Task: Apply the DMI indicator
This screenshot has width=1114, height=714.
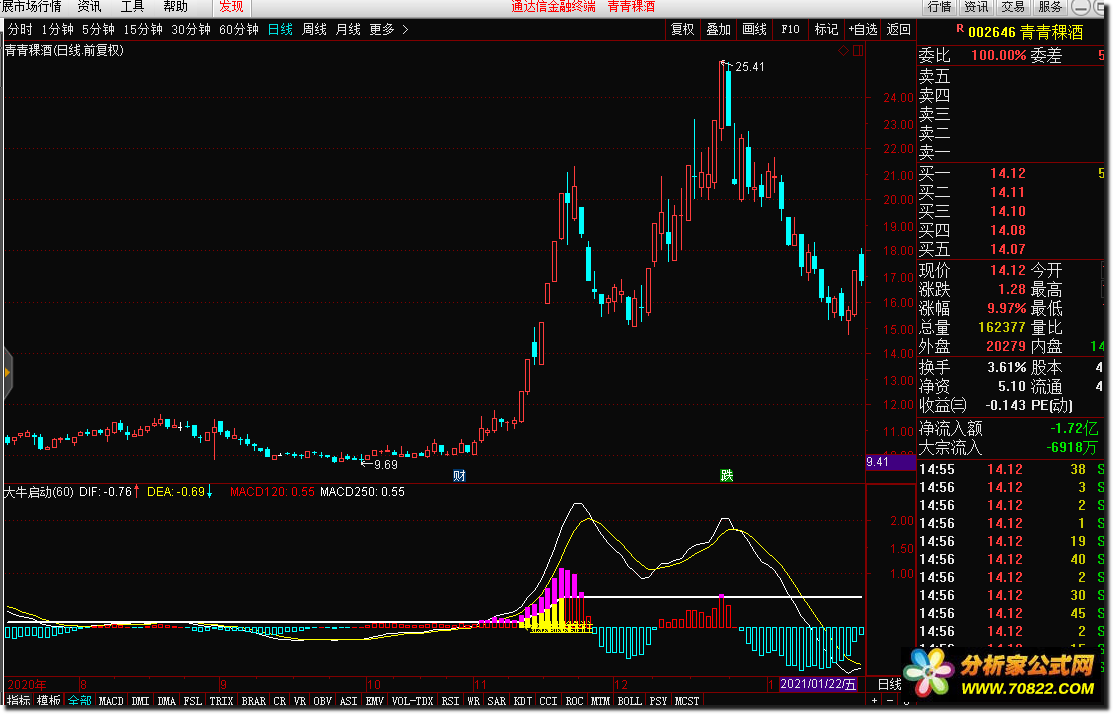Action: tap(141, 701)
